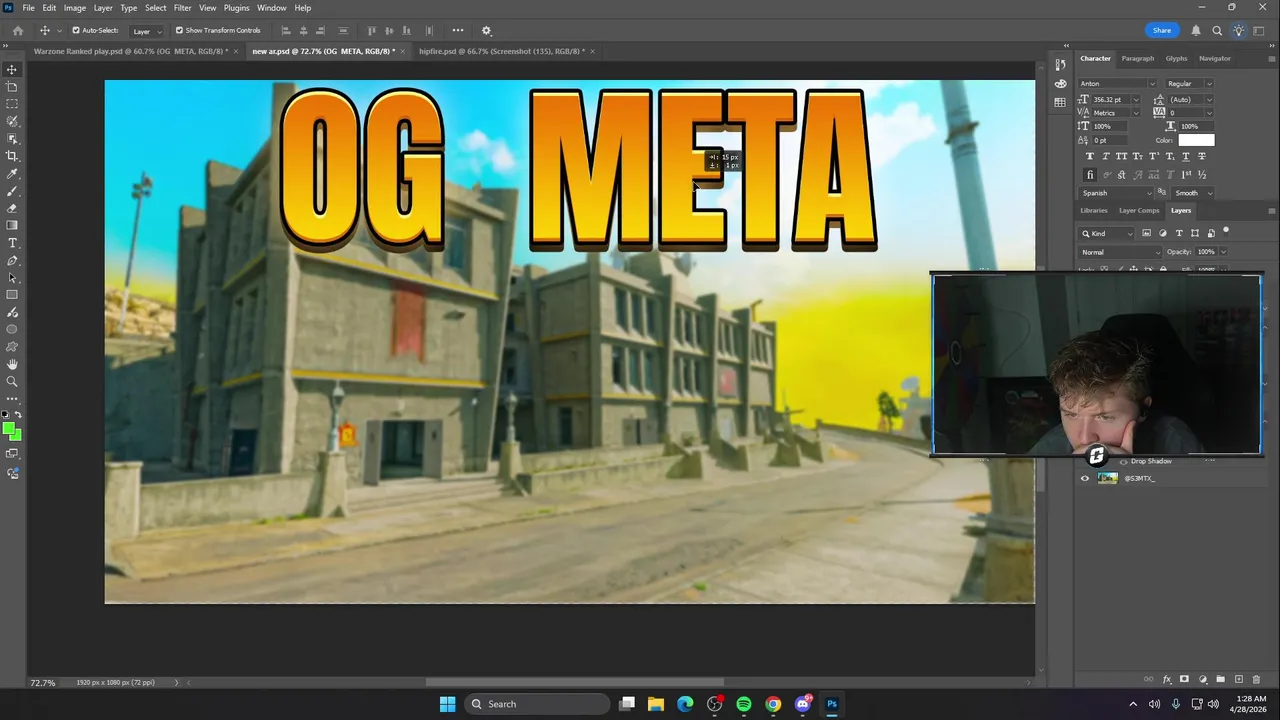
Task: Hide the @S3MTX_ layer
Action: click(1085, 478)
